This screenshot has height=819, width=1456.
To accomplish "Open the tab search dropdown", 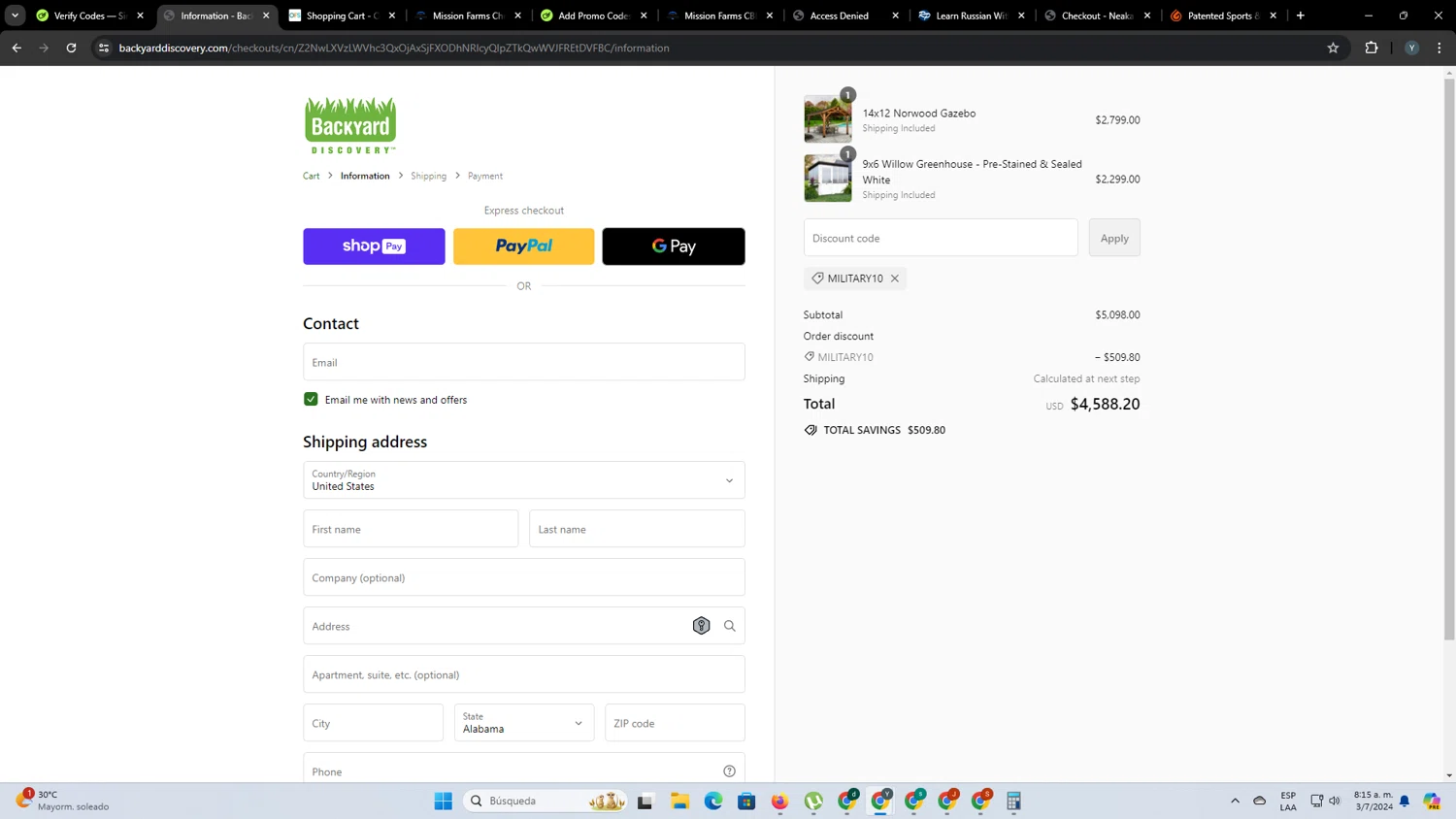I will [x=15, y=16].
